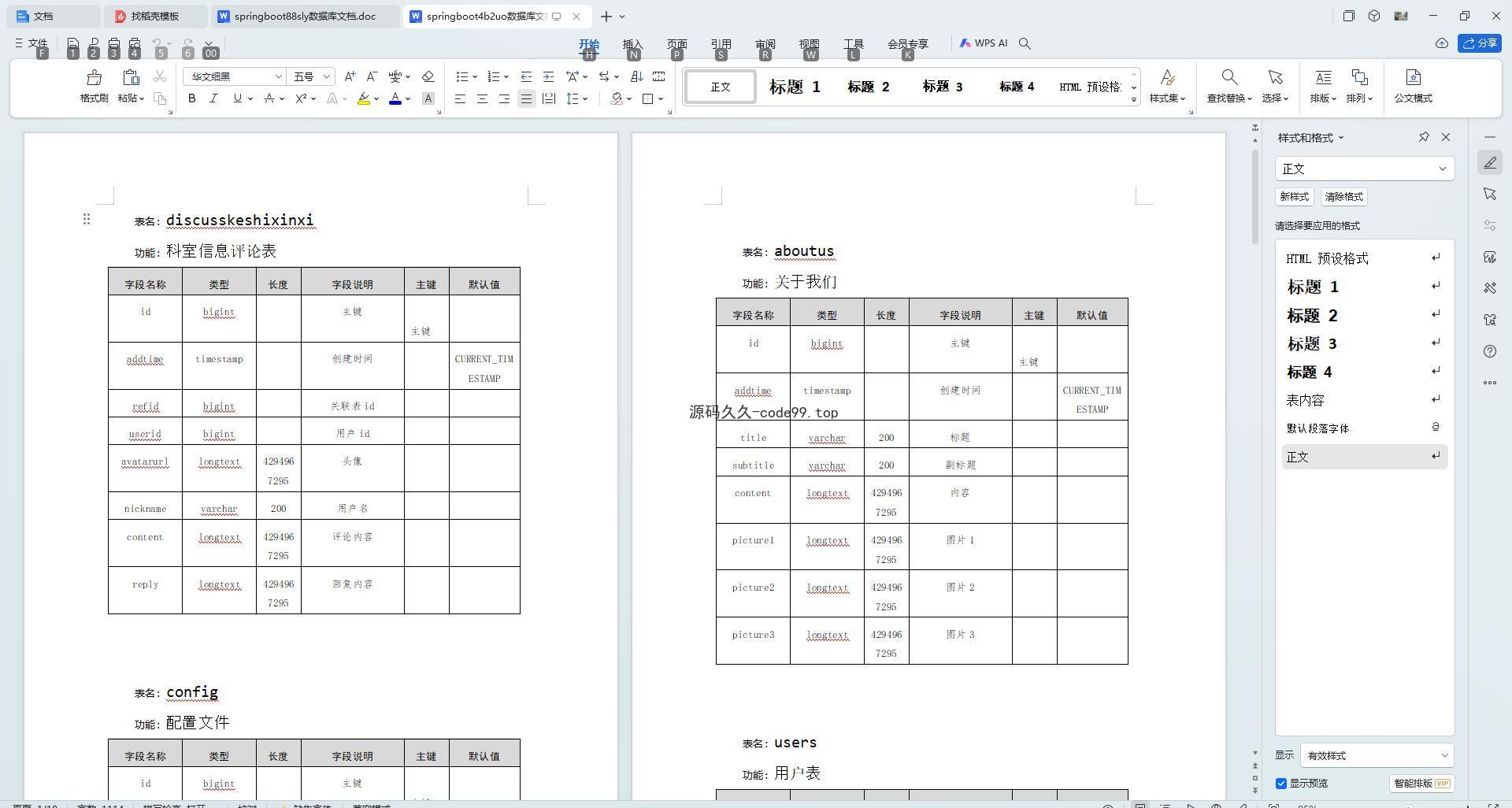Click the Format Painter (格式刷) icon
This screenshot has width=1512, height=808.
click(94, 77)
